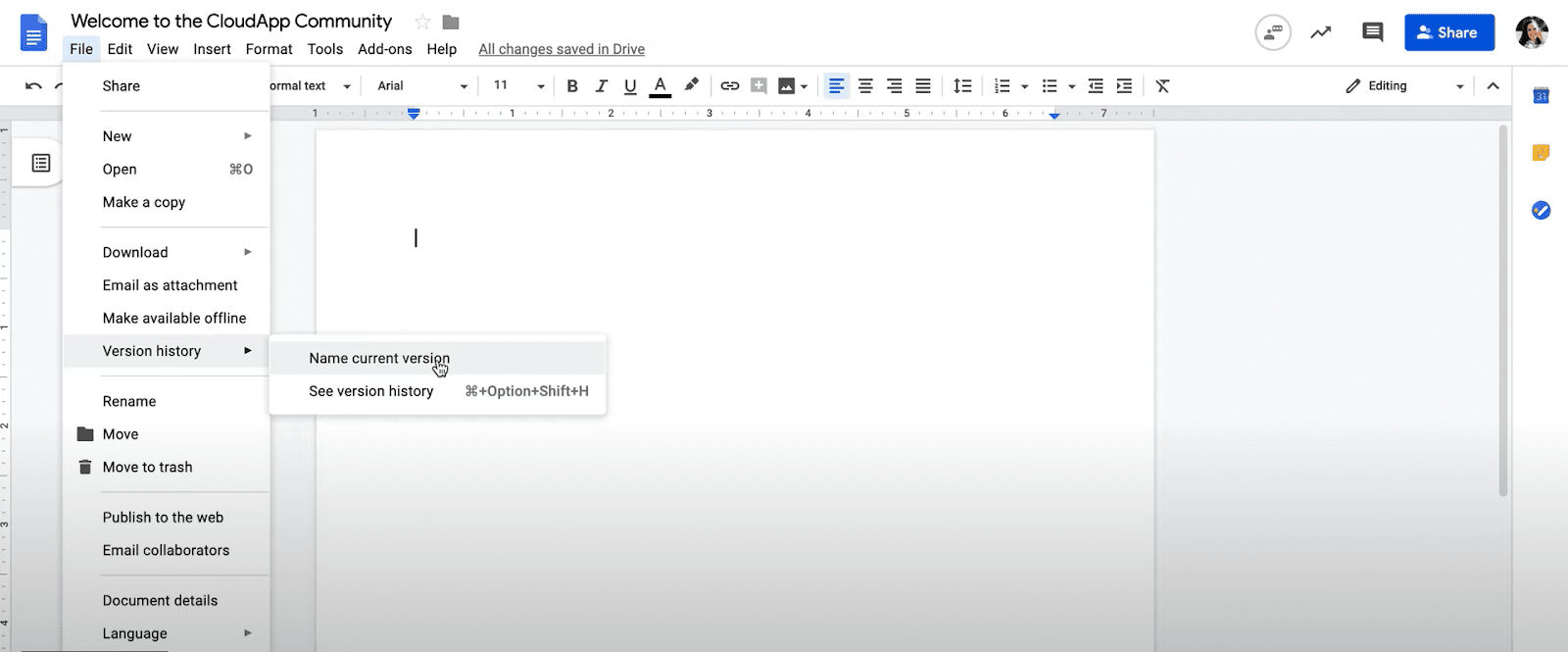
Task: Toggle bold formatting
Action: (572, 86)
